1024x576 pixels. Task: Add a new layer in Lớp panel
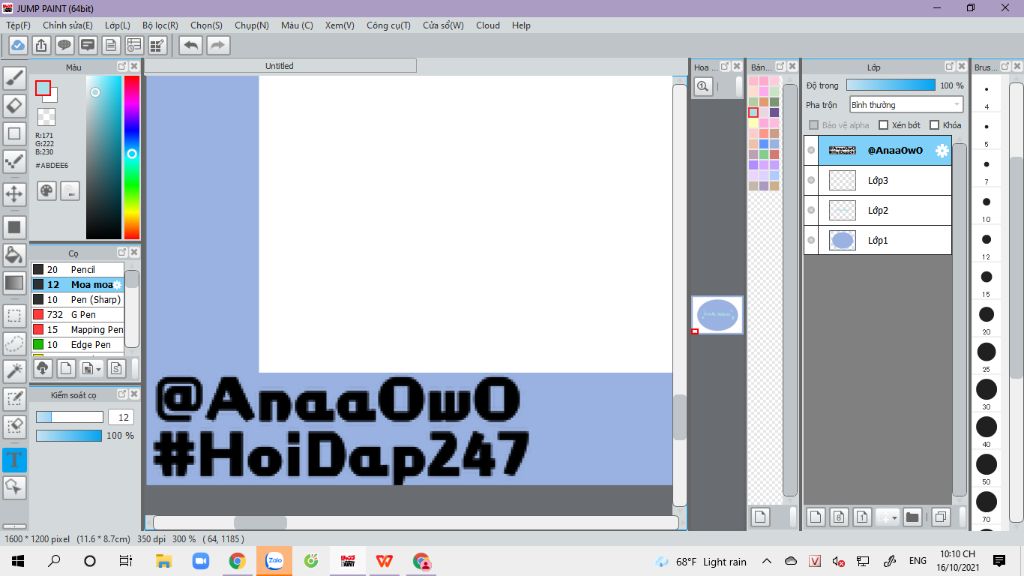pos(815,517)
